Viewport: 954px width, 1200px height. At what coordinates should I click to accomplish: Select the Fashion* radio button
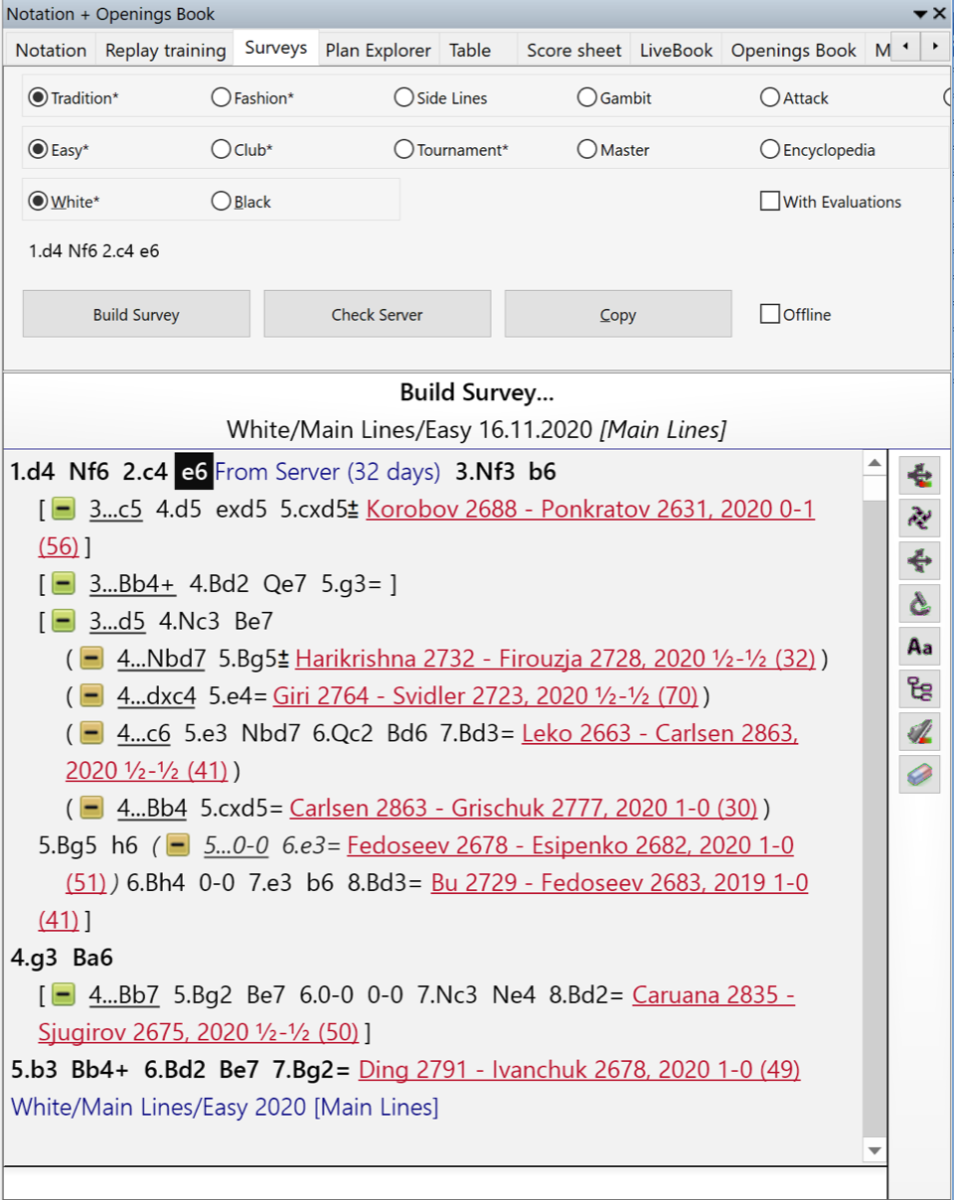click(221, 98)
